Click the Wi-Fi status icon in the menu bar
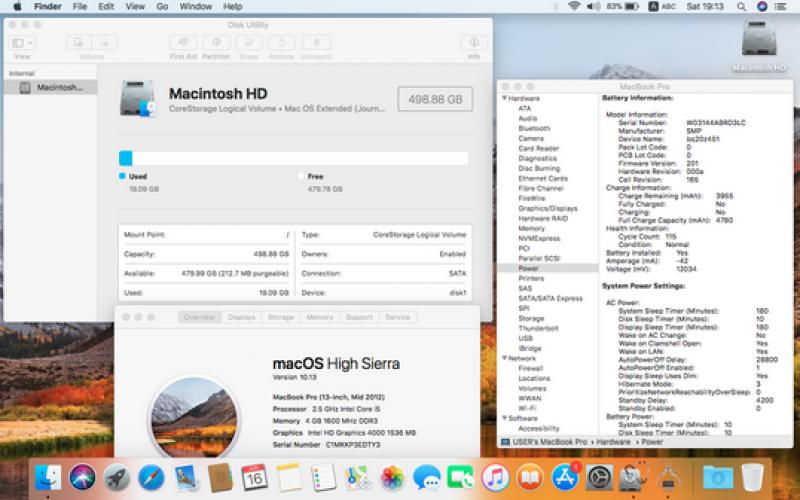The width and height of the screenshot is (800, 500). click(x=574, y=6)
